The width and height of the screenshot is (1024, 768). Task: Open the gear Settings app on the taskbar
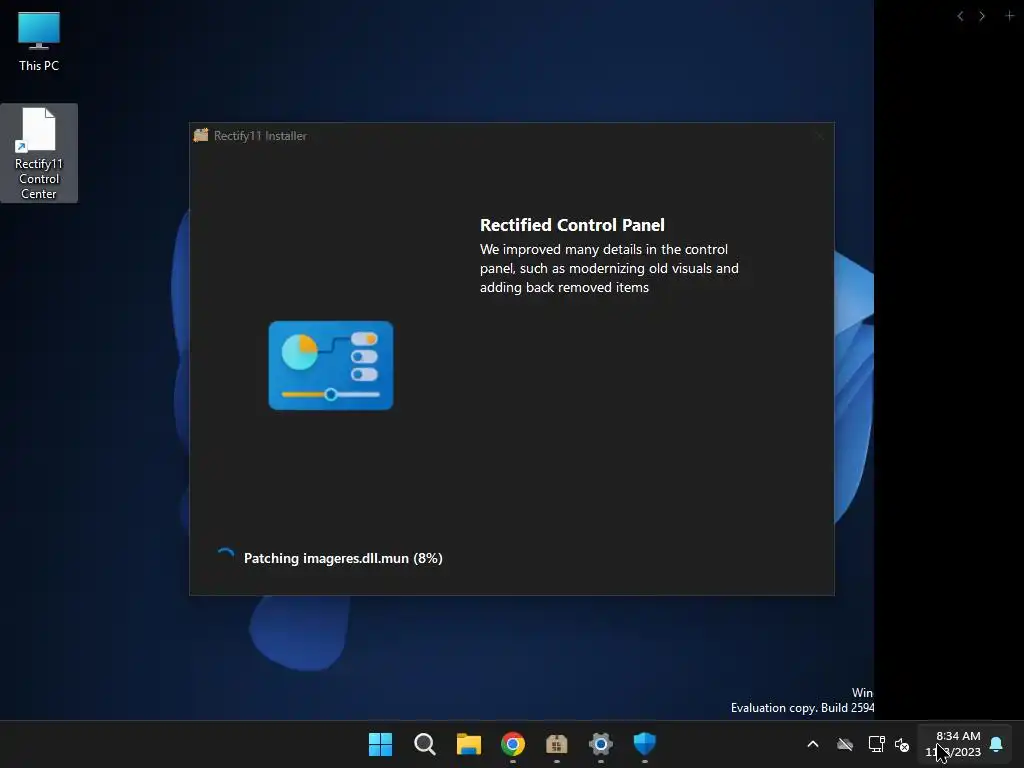click(x=601, y=744)
